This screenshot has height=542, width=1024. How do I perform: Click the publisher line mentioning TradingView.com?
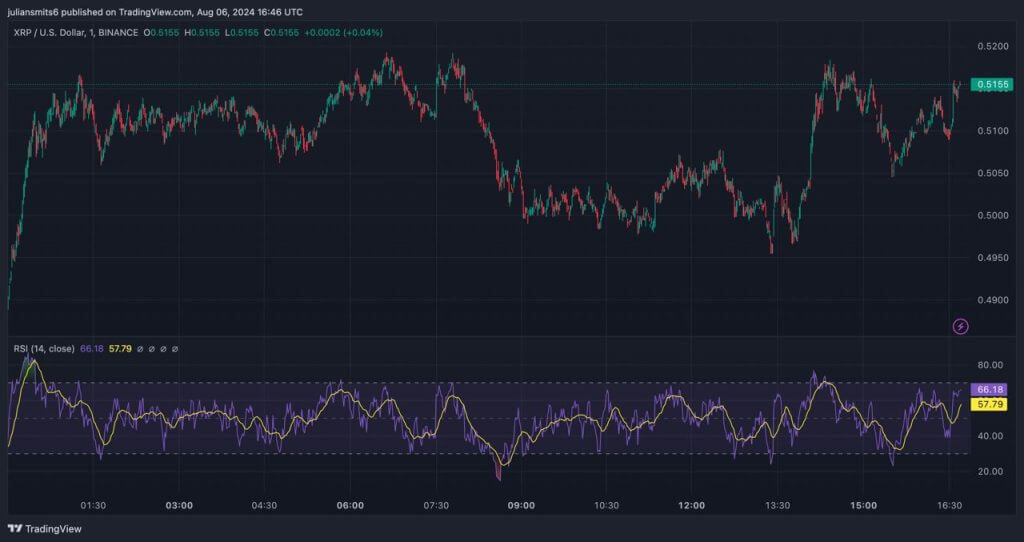154,12
